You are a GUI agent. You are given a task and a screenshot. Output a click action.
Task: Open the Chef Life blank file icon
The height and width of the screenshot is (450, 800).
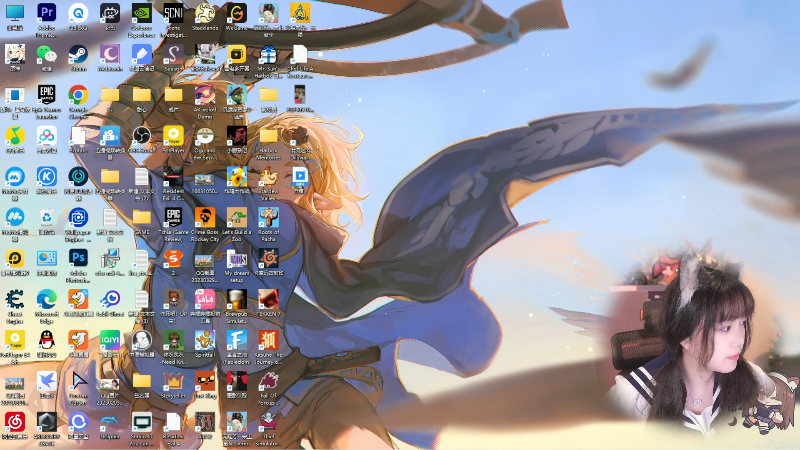coord(299,54)
